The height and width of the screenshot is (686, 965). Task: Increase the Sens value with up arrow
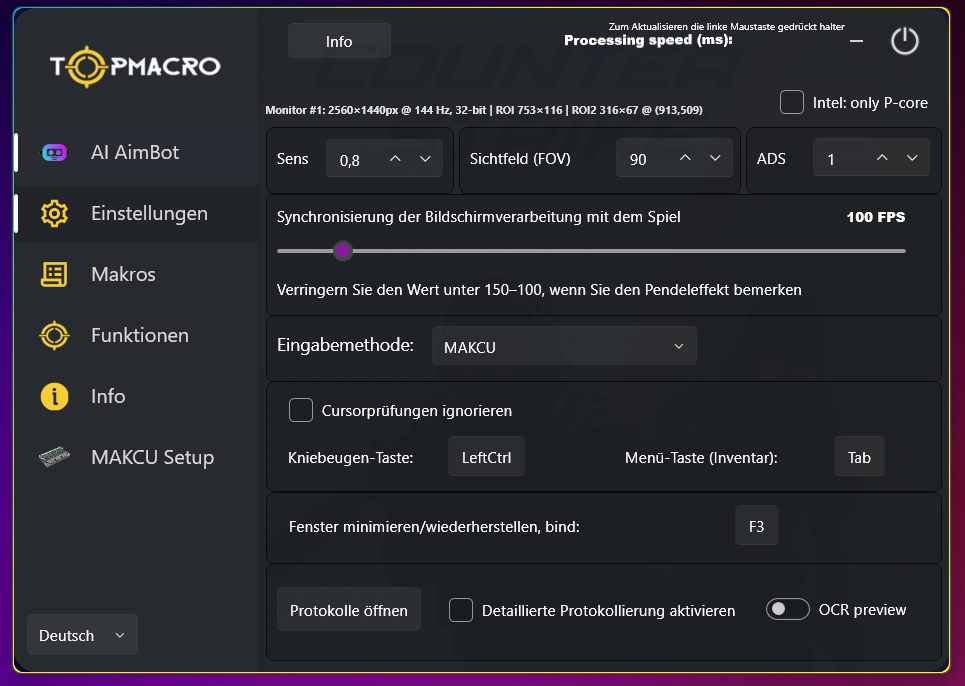(x=395, y=159)
